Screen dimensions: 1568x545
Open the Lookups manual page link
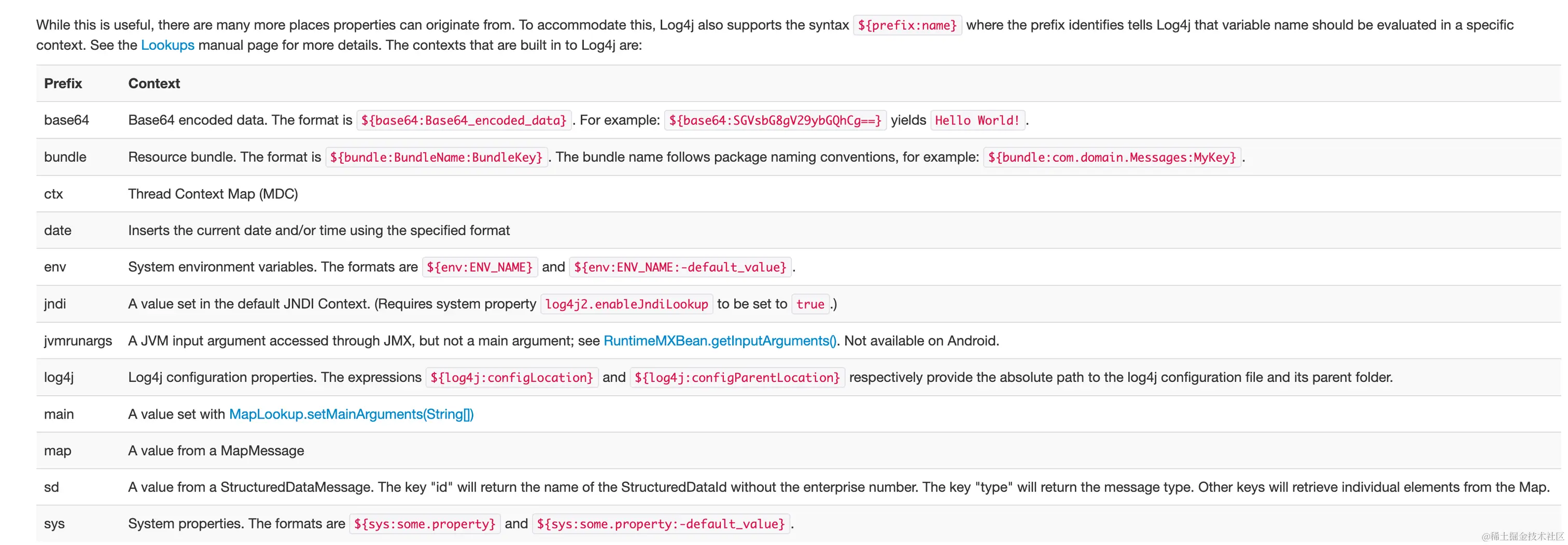[x=167, y=45]
